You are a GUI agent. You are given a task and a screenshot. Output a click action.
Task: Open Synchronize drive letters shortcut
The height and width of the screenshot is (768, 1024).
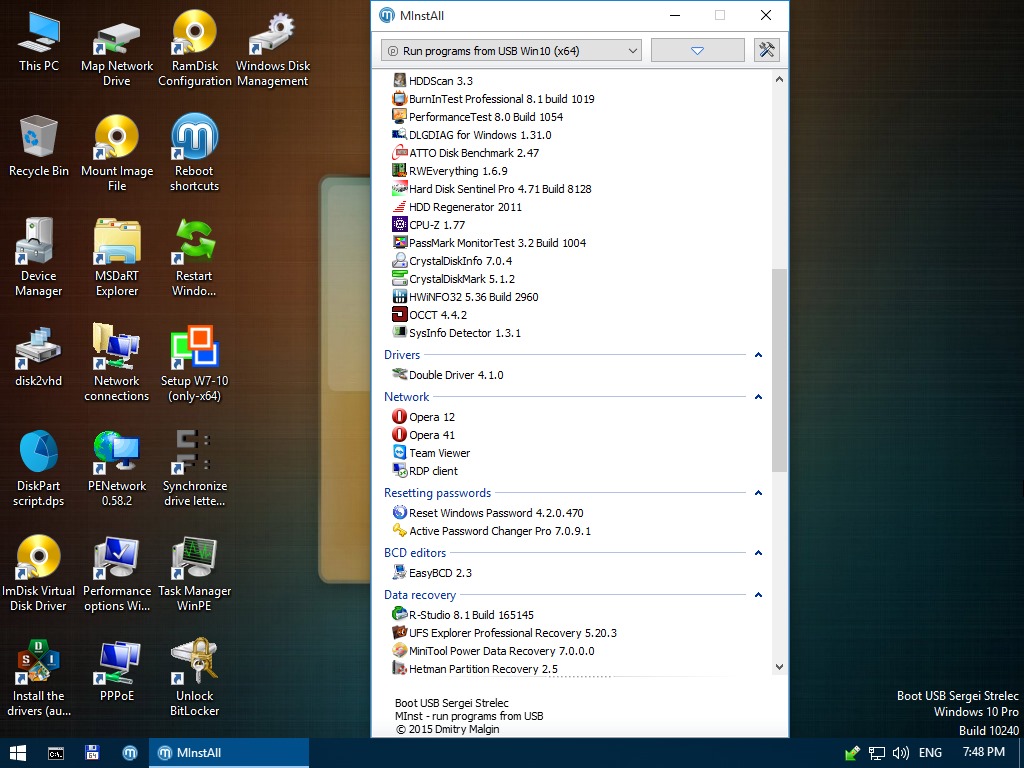coord(195,469)
